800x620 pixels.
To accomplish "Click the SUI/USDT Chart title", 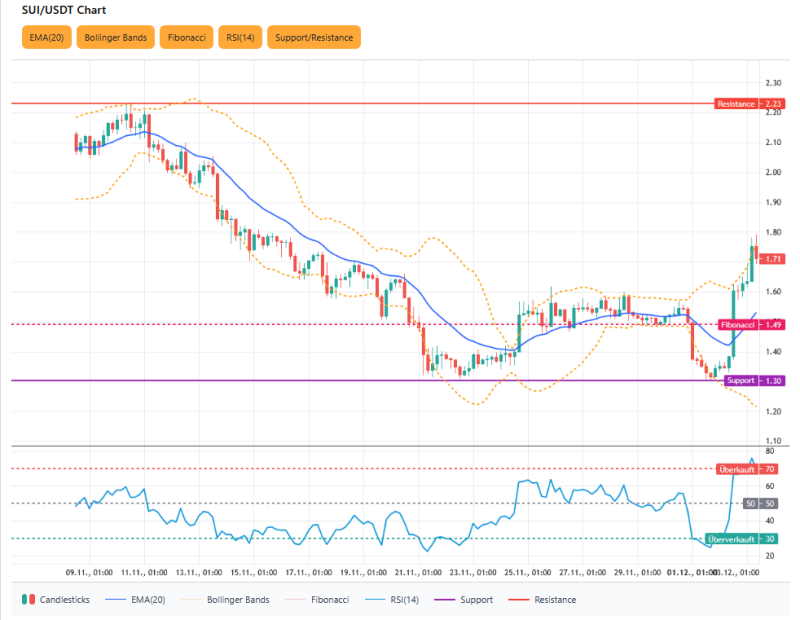I will click(x=65, y=10).
